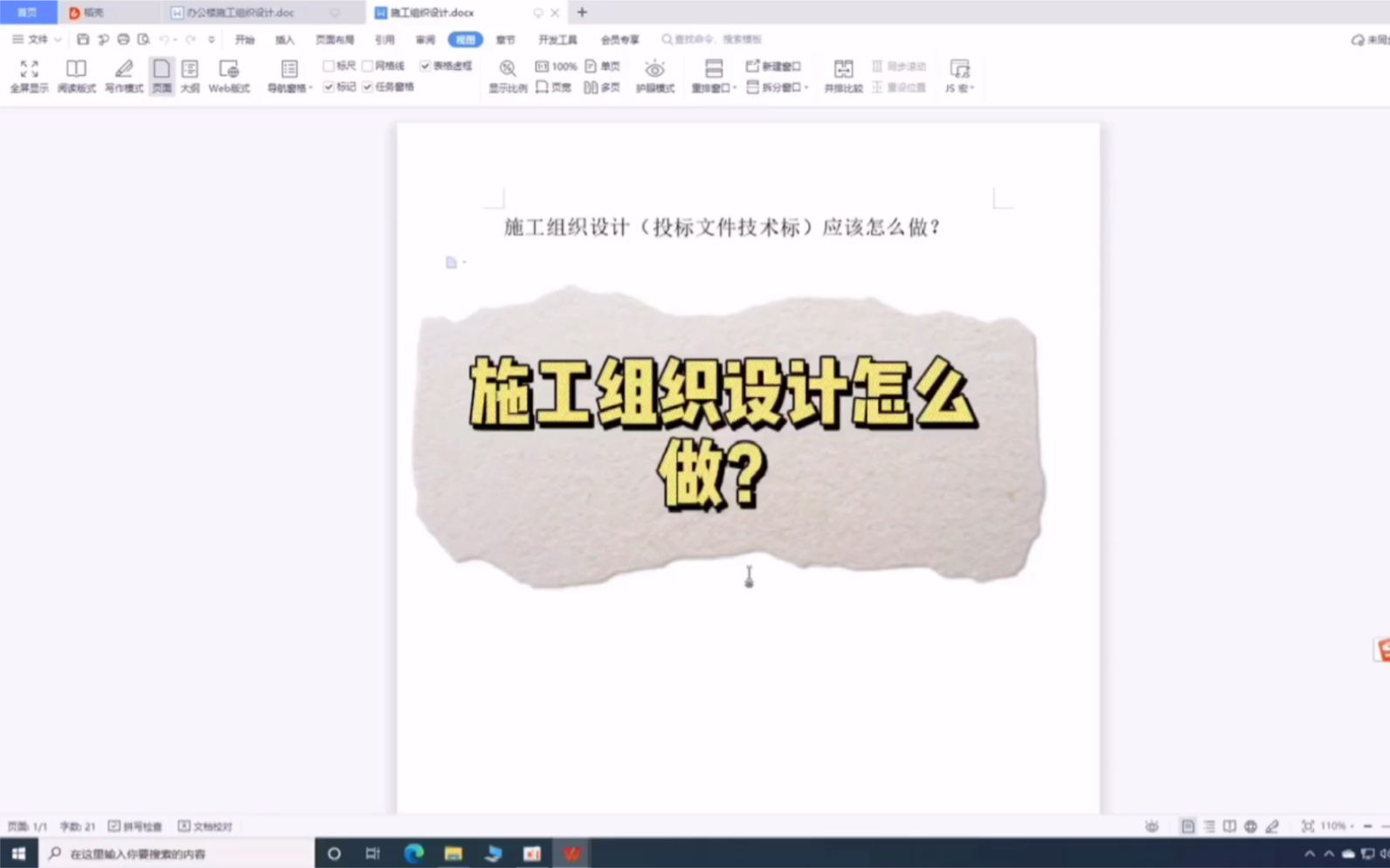1390x868 pixels.
Task: Click paste options icon in document
Action: pos(451,262)
